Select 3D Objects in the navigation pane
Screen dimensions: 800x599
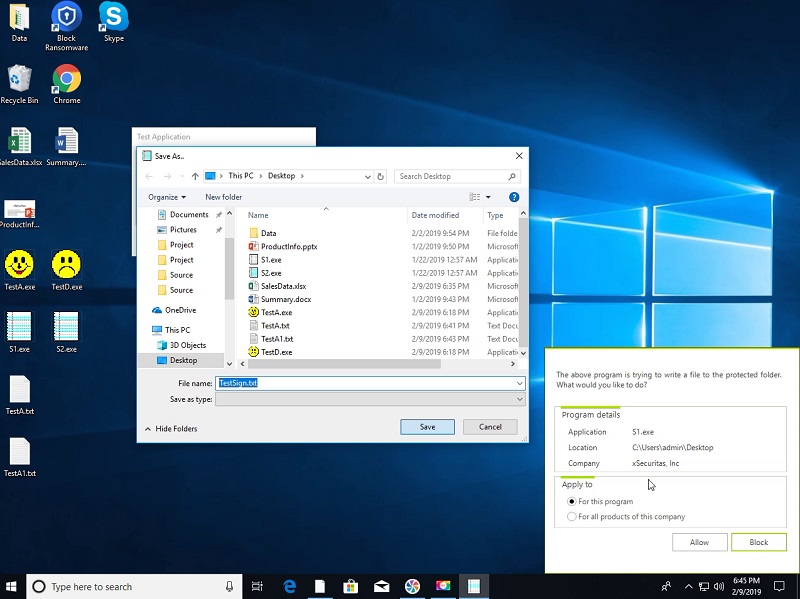[182, 345]
